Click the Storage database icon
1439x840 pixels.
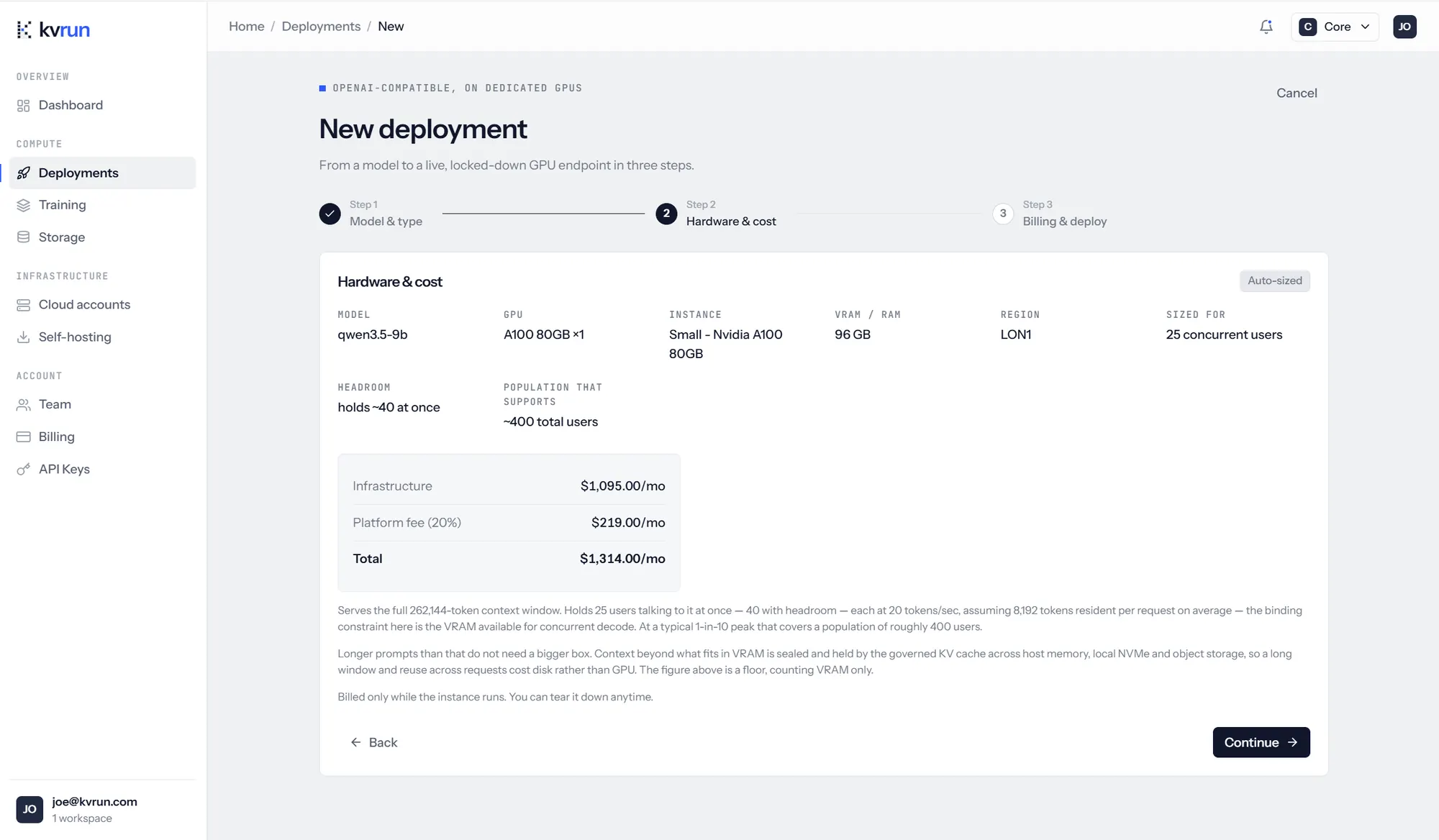[x=24, y=237]
